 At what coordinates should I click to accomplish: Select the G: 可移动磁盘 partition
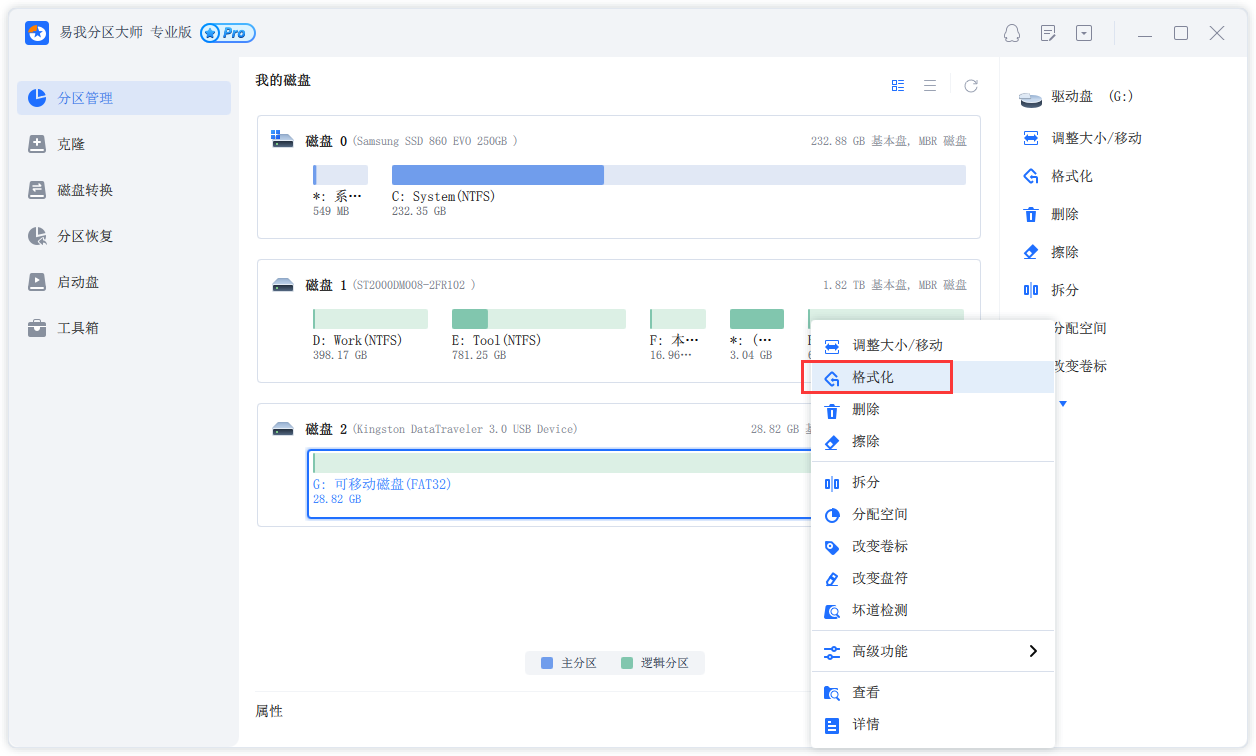(x=560, y=483)
